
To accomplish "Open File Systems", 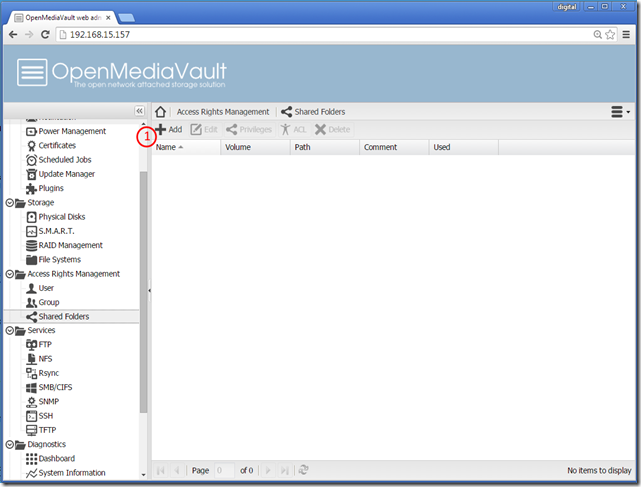I will pyautogui.click(x=53, y=260).
